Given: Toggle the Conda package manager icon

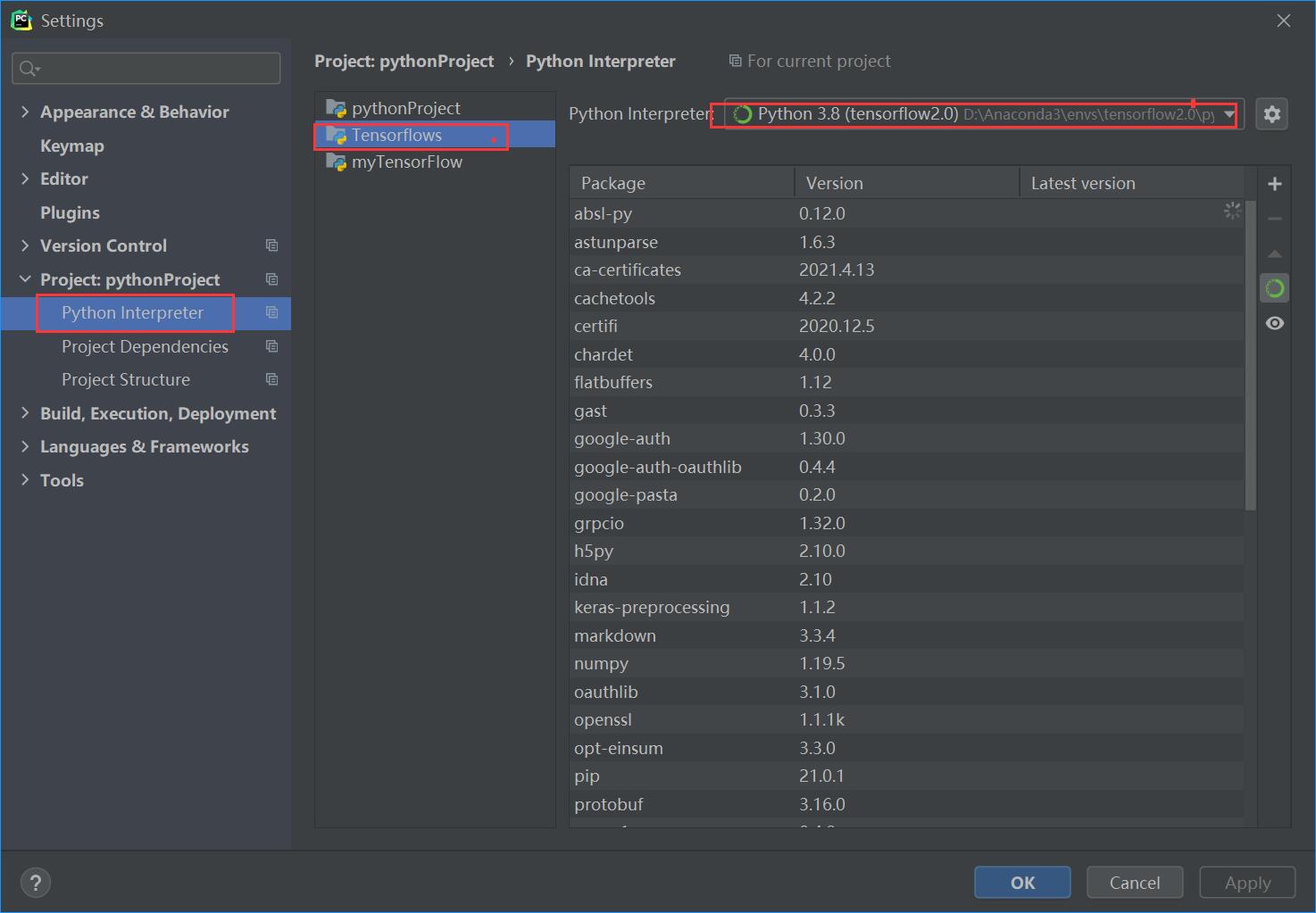Looking at the screenshot, I should (x=1275, y=288).
